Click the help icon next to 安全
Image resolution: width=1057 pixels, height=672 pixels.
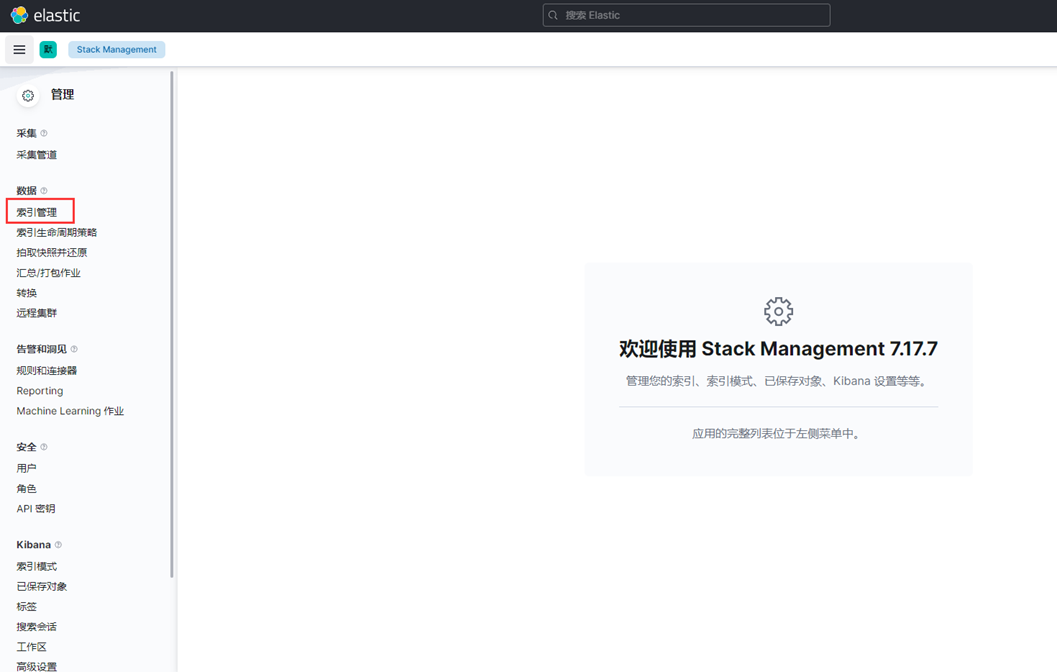tap(44, 447)
